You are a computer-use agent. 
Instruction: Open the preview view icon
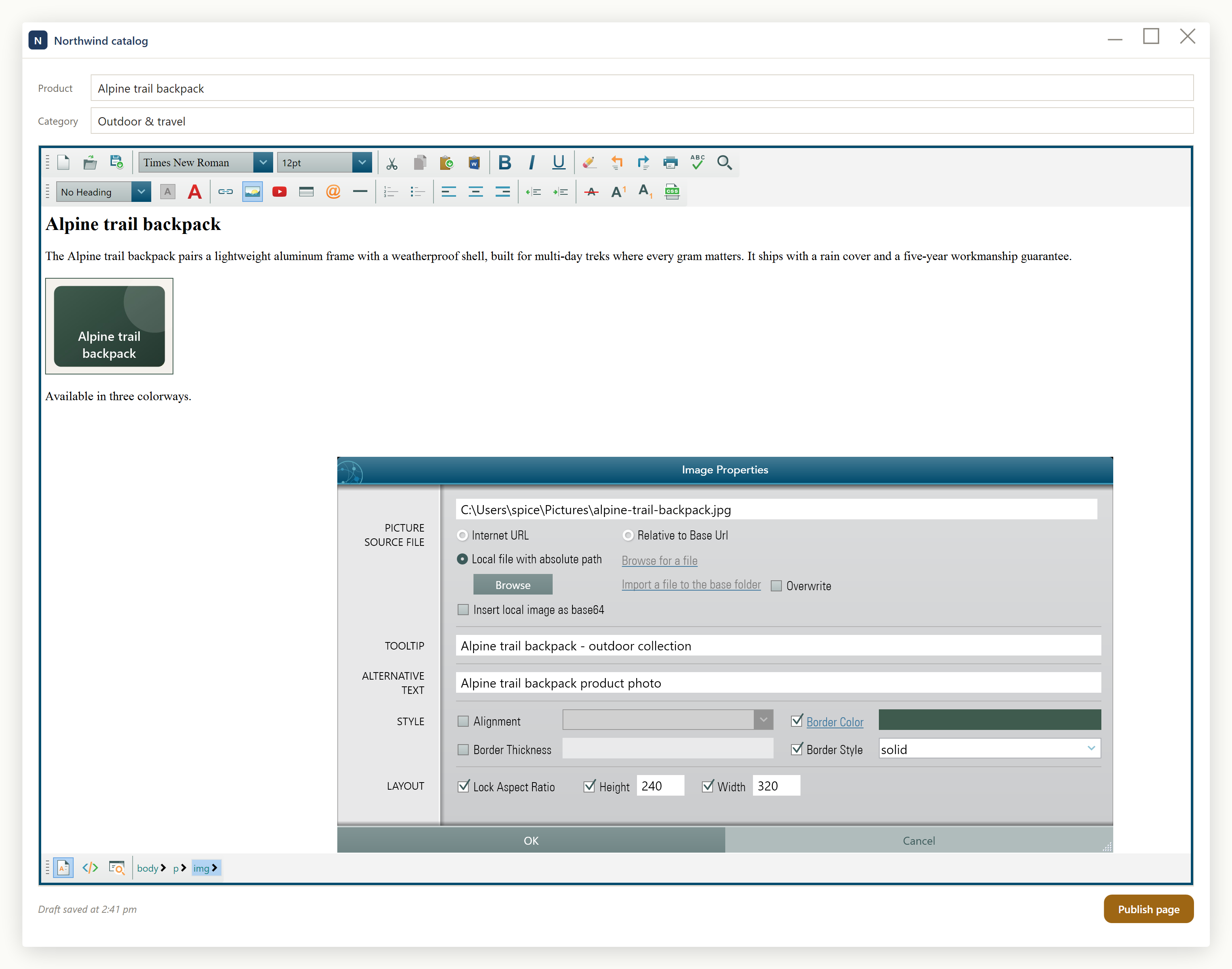(117, 868)
